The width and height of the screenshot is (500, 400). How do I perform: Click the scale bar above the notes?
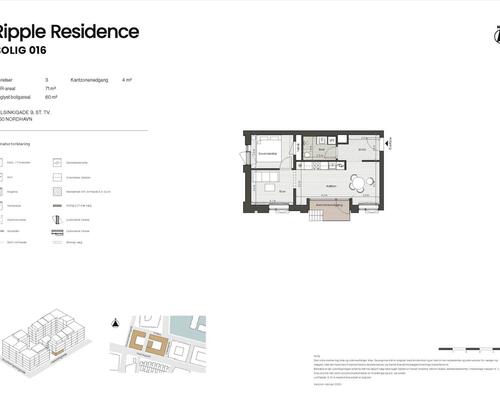[469, 349]
